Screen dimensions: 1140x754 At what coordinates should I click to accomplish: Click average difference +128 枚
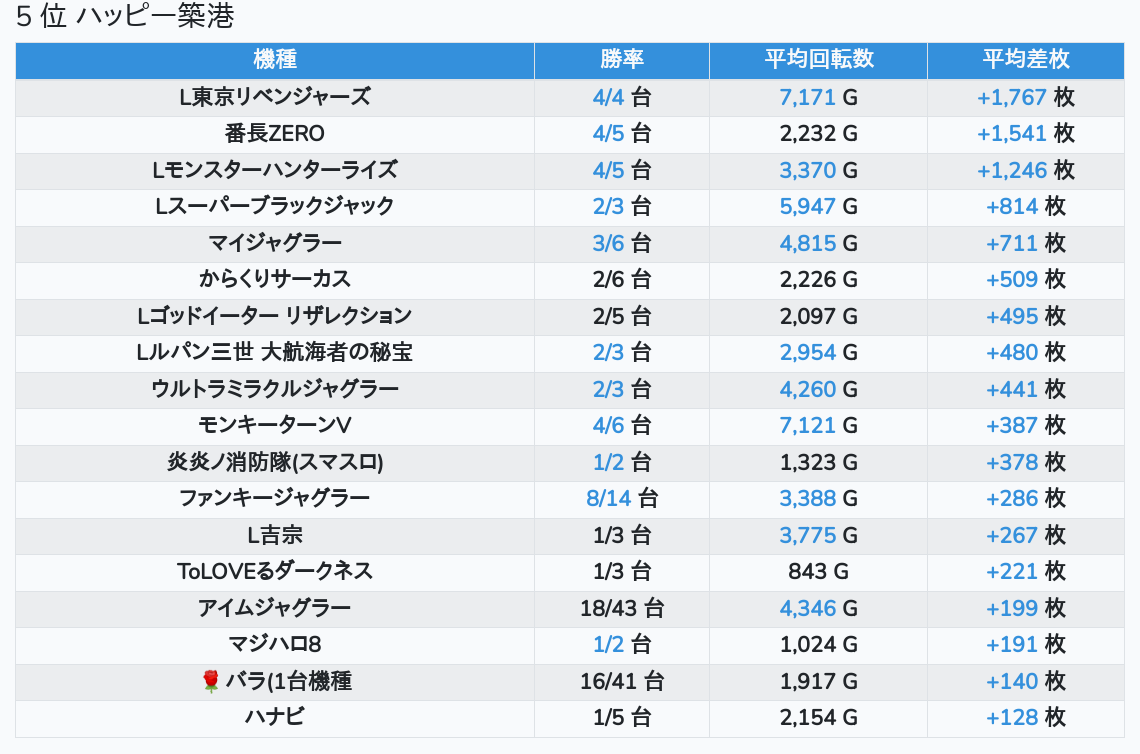[x=1026, y=718]
